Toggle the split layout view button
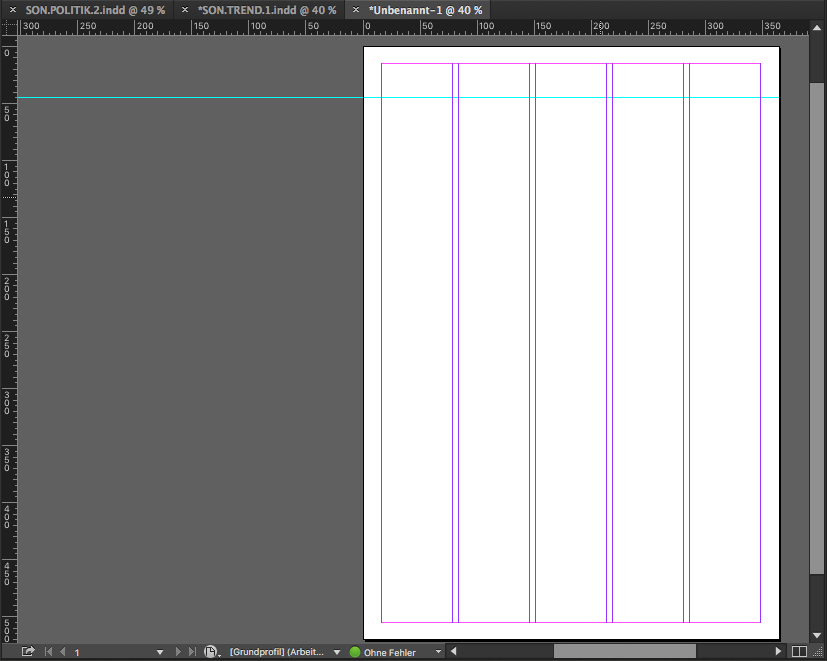This screenshot has width=827, height=661. point(799,652)
